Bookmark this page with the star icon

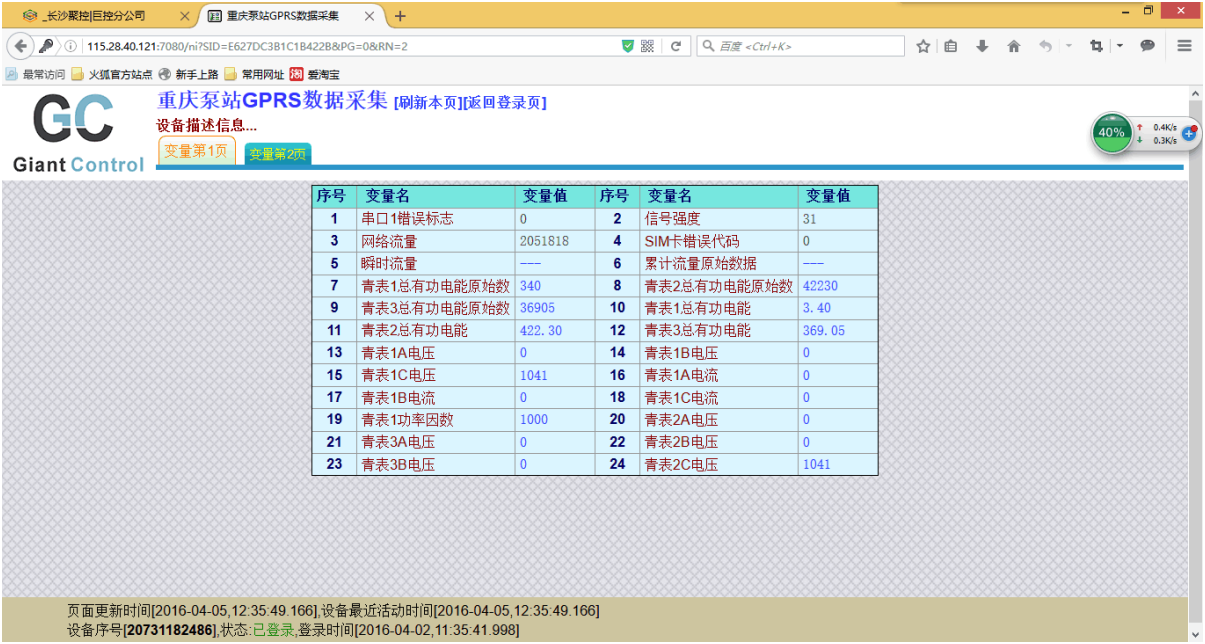(923, 46)
